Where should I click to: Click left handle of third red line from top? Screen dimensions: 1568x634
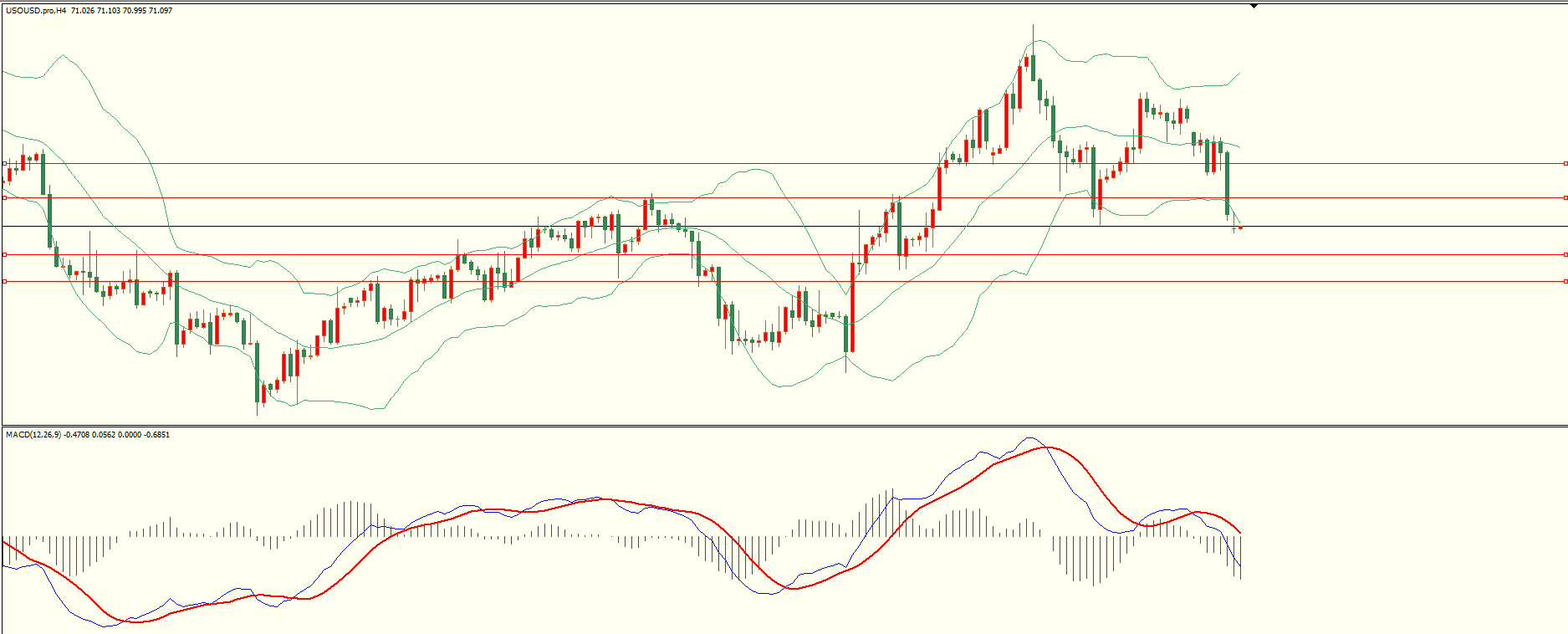coord(4,254)
